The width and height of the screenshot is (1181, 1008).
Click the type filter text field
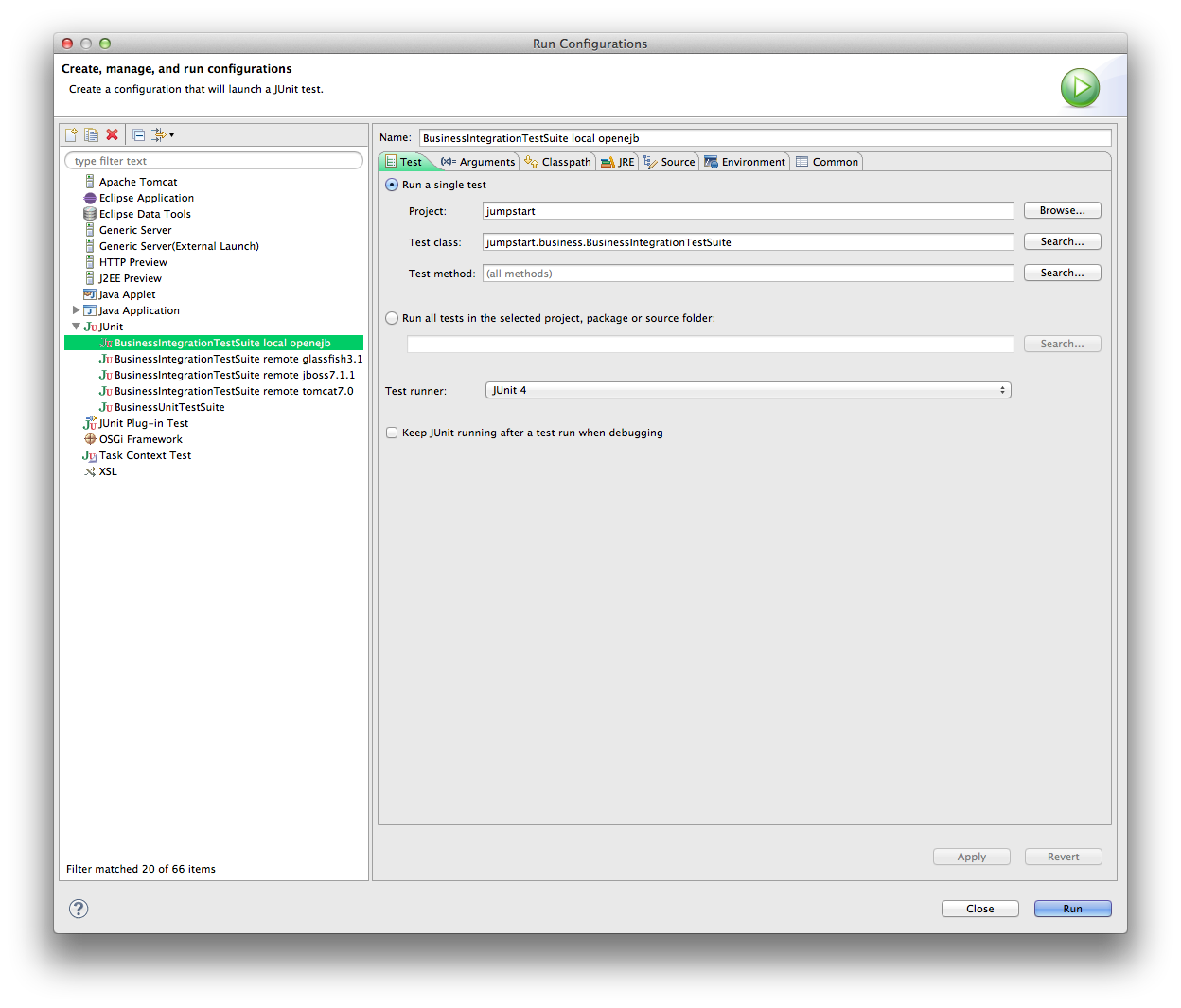pos(214,161)
